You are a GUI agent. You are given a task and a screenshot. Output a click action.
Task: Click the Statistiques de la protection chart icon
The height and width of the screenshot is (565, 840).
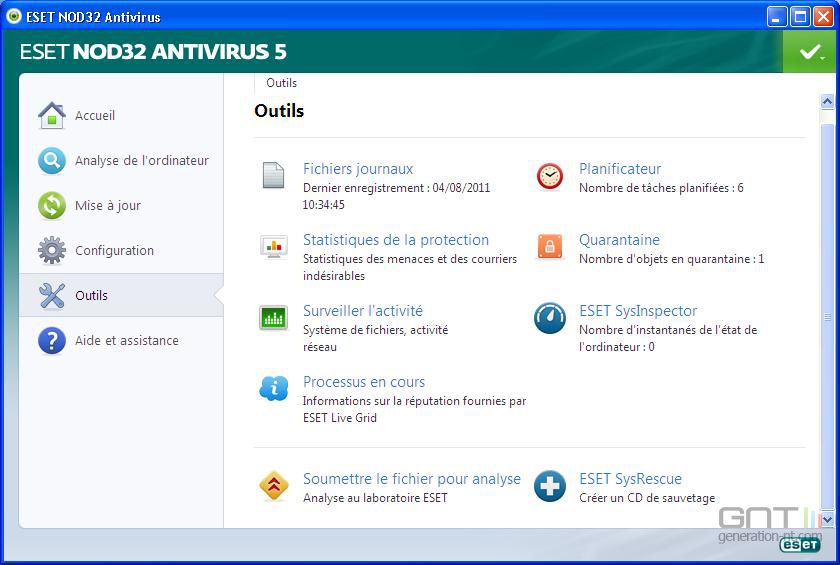point(274,247)
